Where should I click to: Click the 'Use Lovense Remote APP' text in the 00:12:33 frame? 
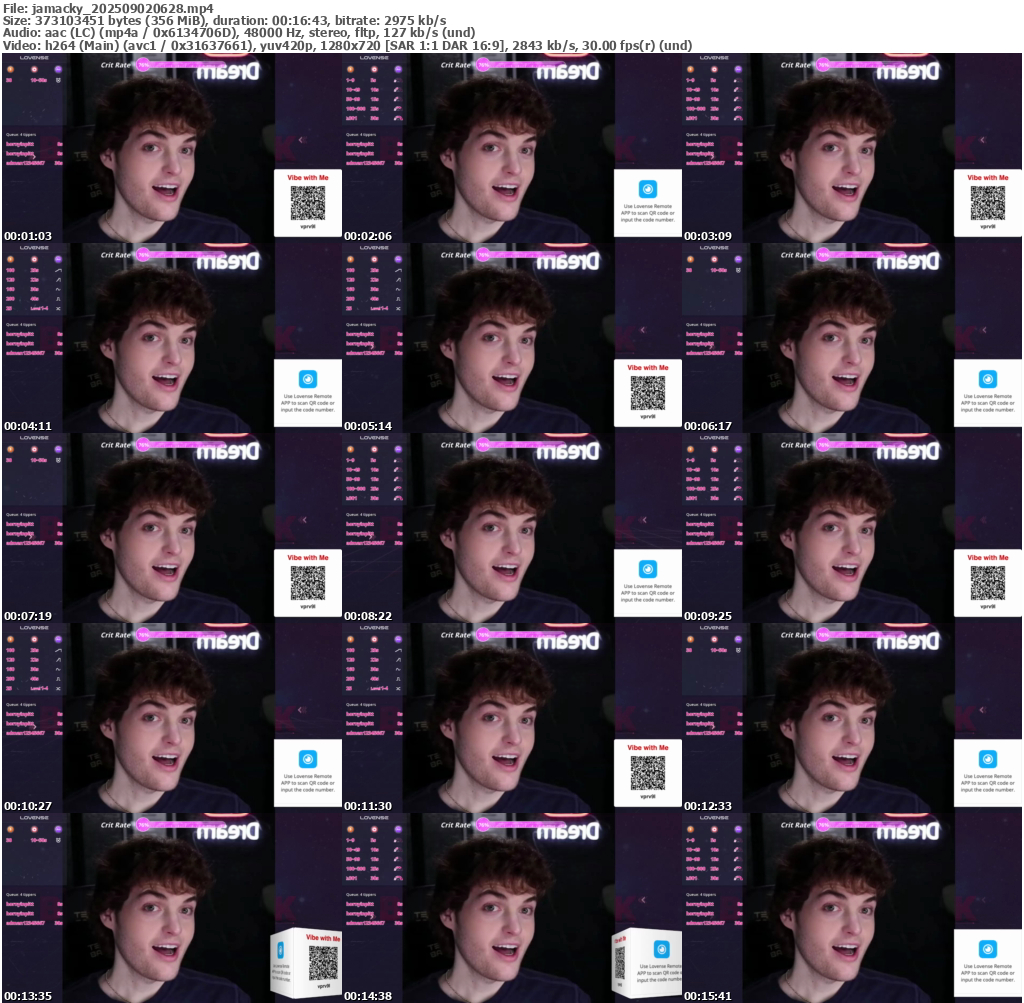pos(987,783)
